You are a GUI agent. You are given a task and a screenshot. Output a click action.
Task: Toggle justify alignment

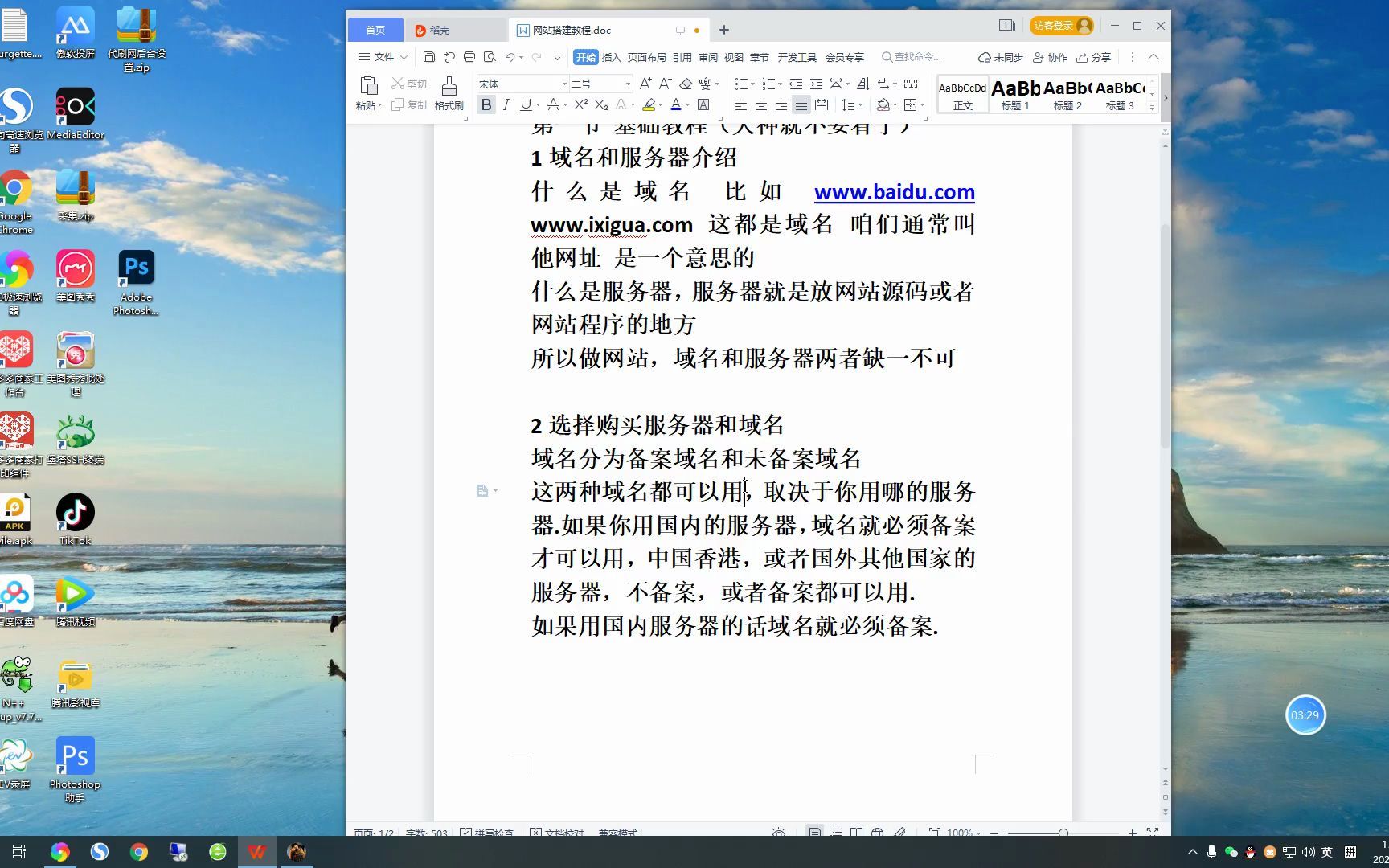coord(801,104)
